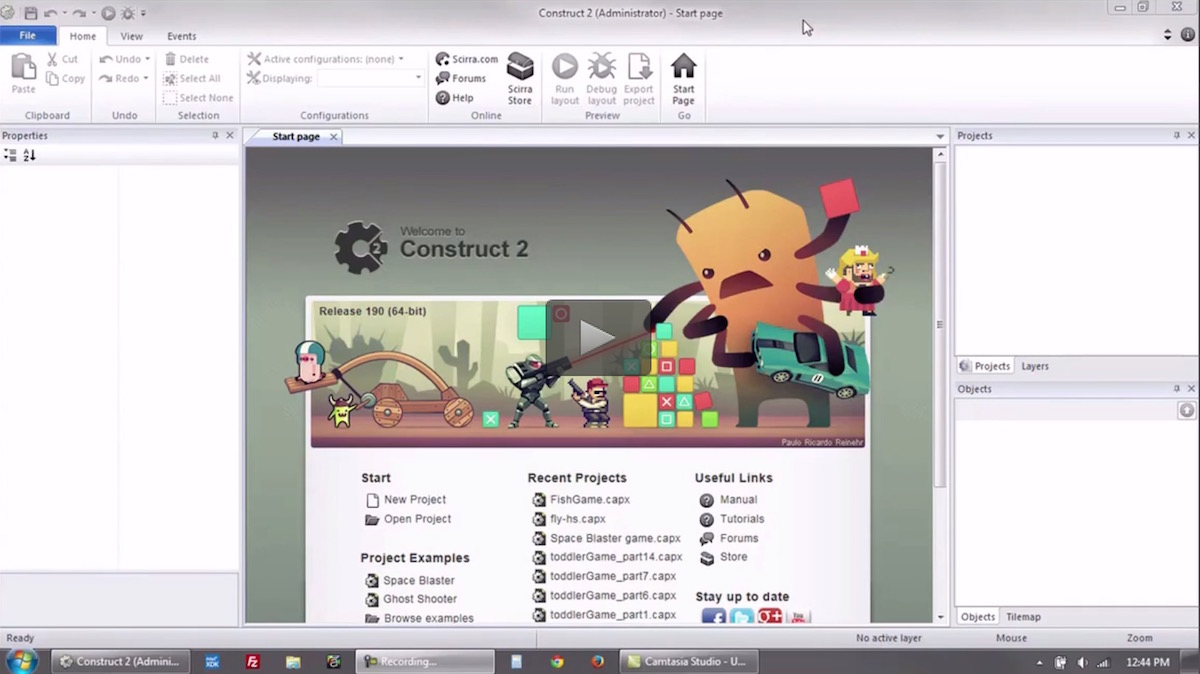Image resolution: width=1200 pixels, height=674 pixels.
Task: Click the Delete button in Selection group
Action: point(186,59)
